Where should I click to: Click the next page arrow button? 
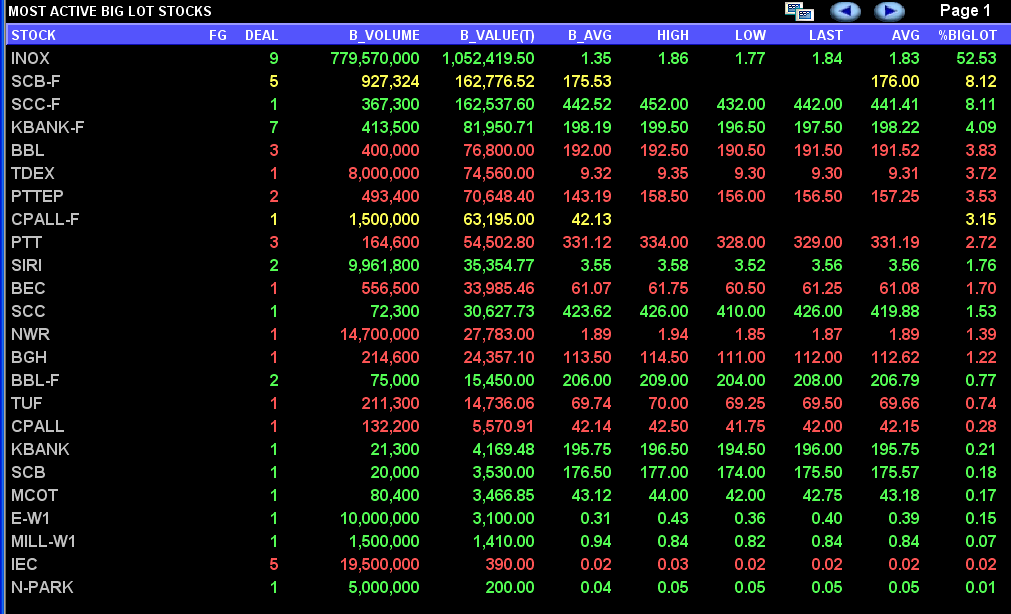pyautogui.click(x=889, y=11)
